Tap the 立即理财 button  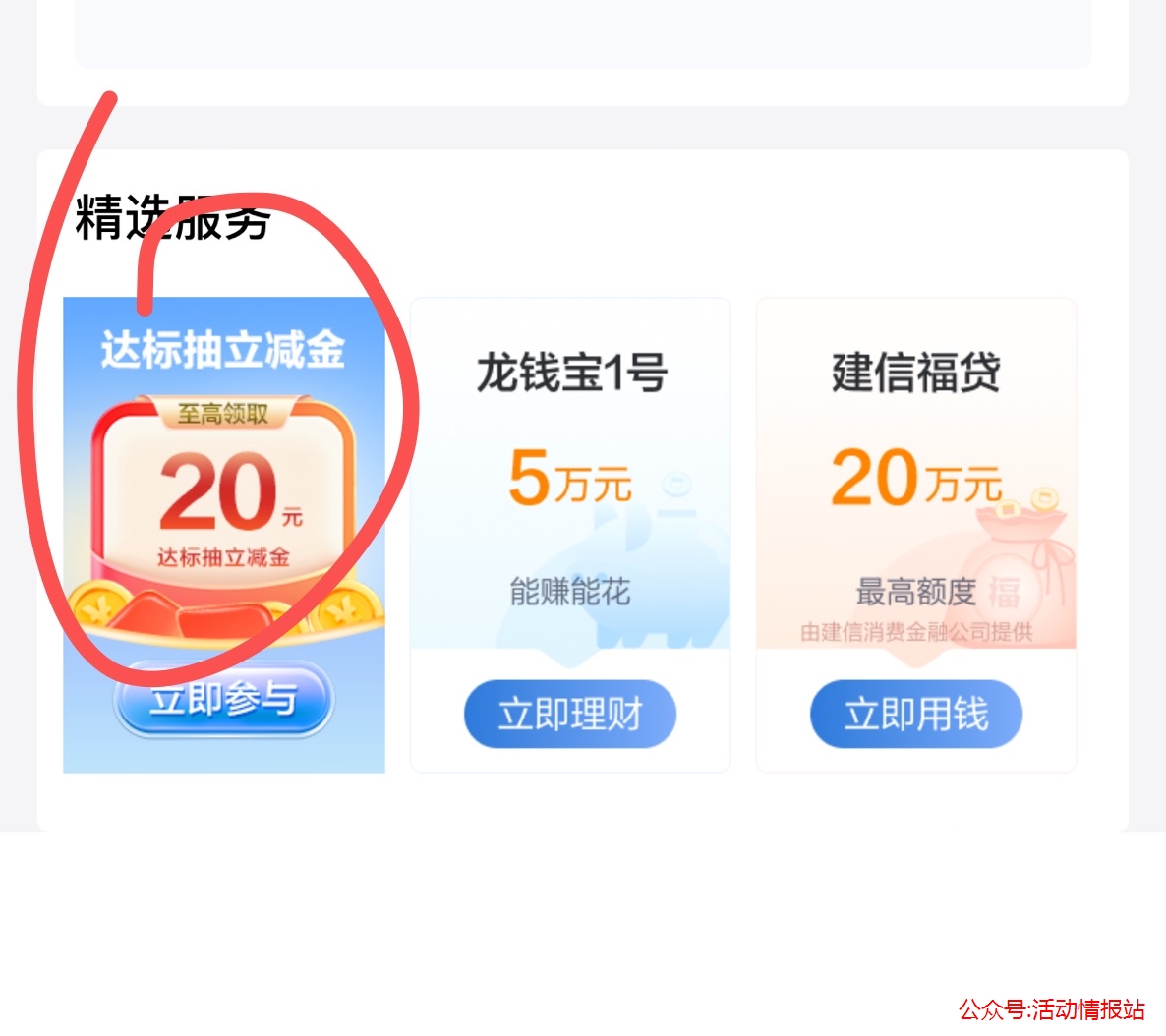pyautogui.click(x=570, y=714)
